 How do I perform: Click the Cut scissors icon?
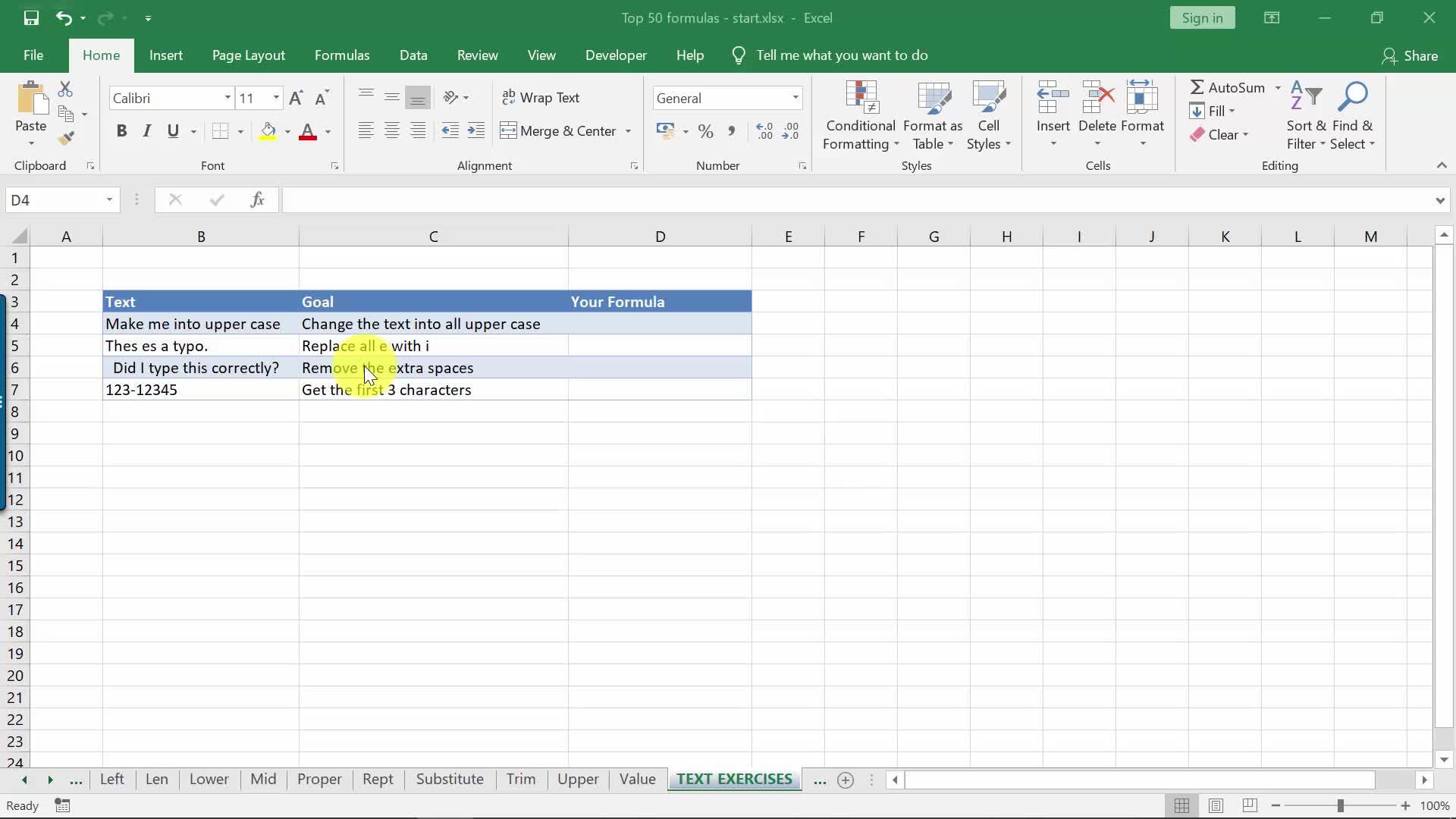pos(65,89)
